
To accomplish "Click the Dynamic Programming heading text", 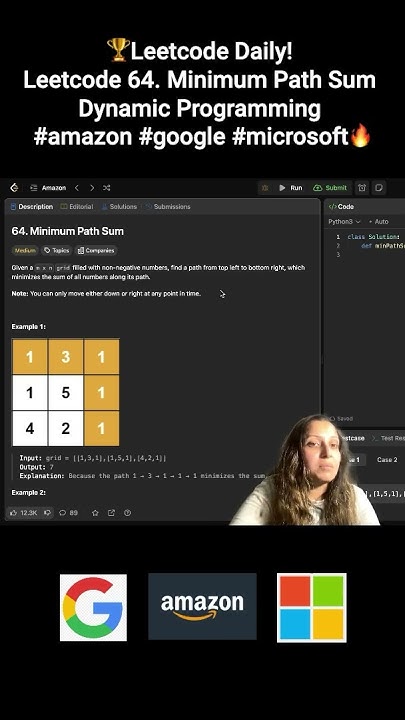I will click(199, 108).
